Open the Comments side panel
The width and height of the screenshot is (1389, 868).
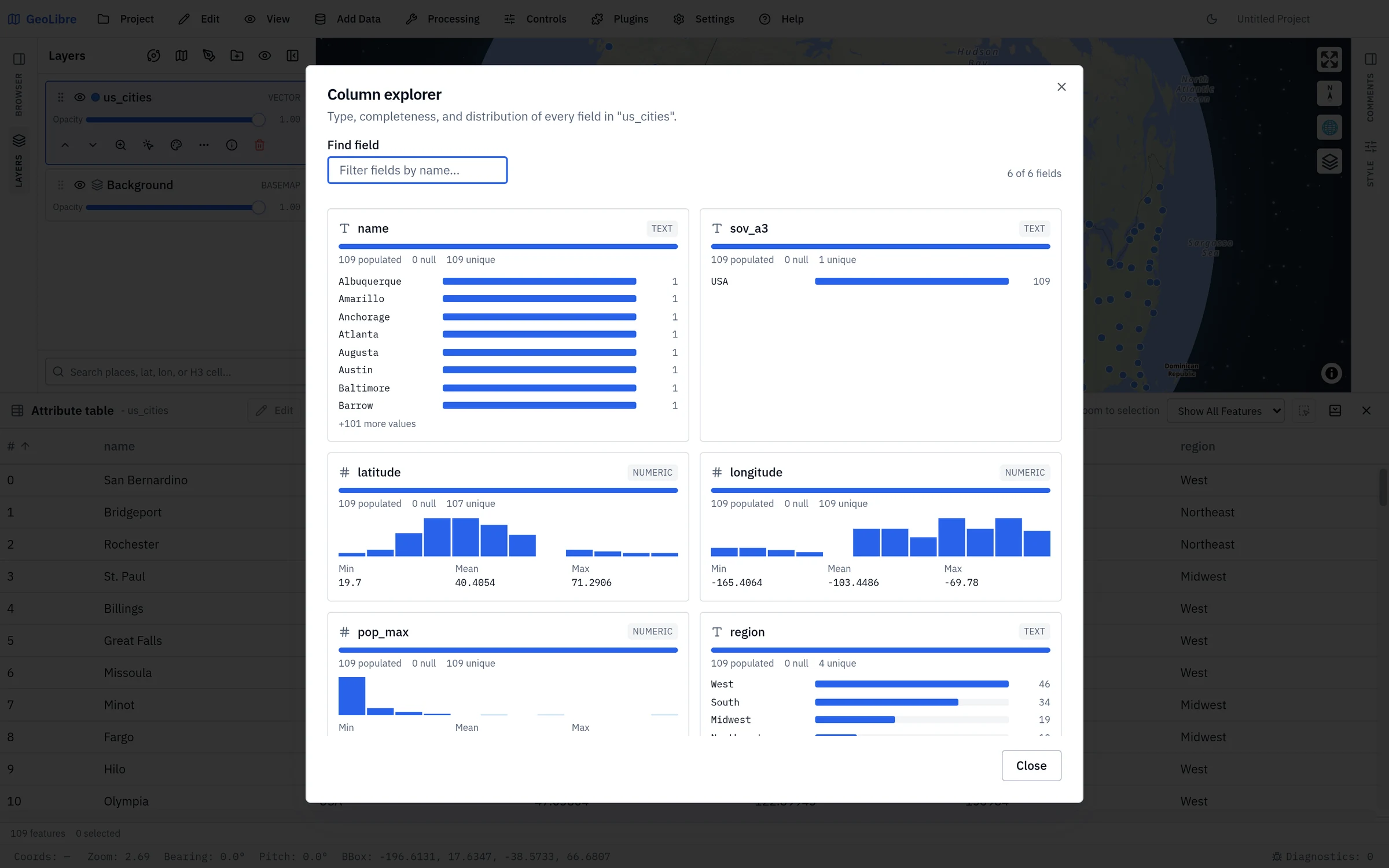tap(1370, 88)
